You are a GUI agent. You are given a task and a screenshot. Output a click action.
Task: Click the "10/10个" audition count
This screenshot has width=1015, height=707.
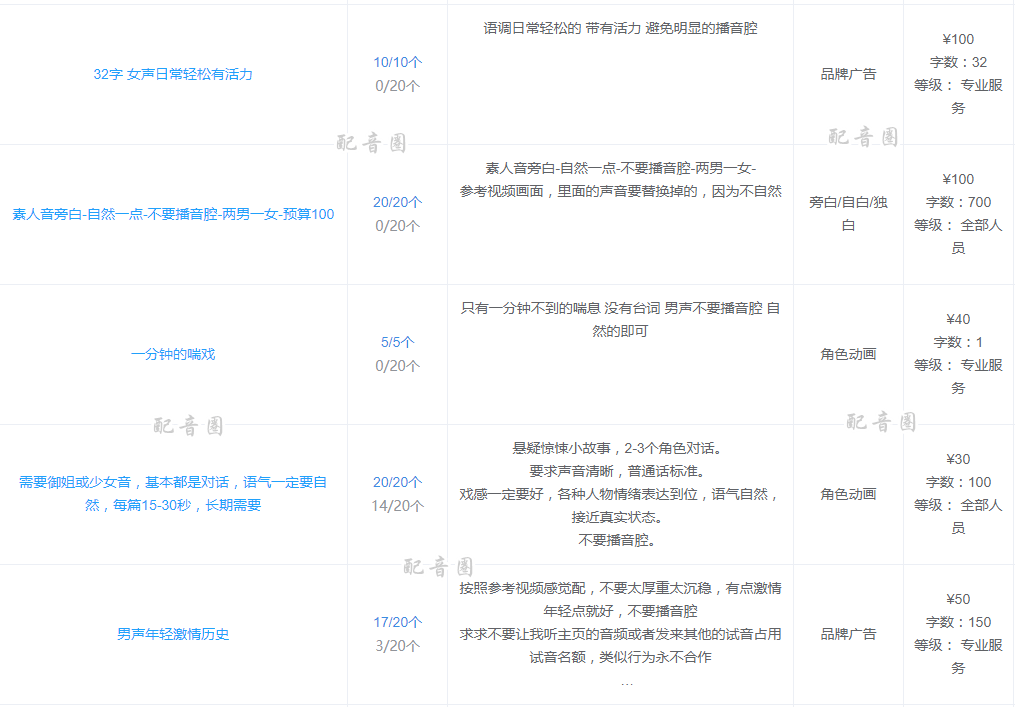397,62
